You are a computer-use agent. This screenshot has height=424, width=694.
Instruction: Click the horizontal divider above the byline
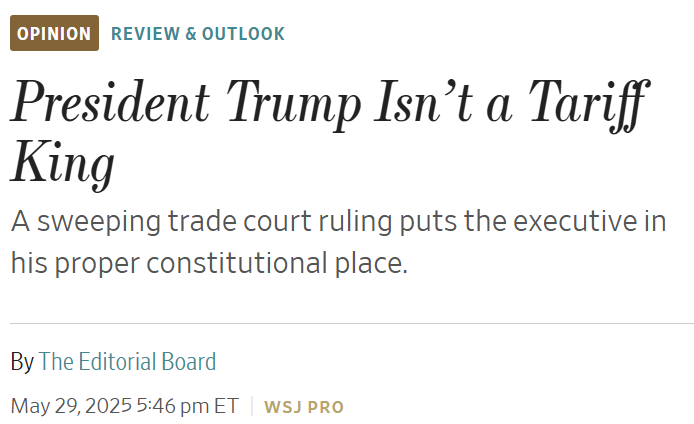pyautogui.click(x=352, y=324)
